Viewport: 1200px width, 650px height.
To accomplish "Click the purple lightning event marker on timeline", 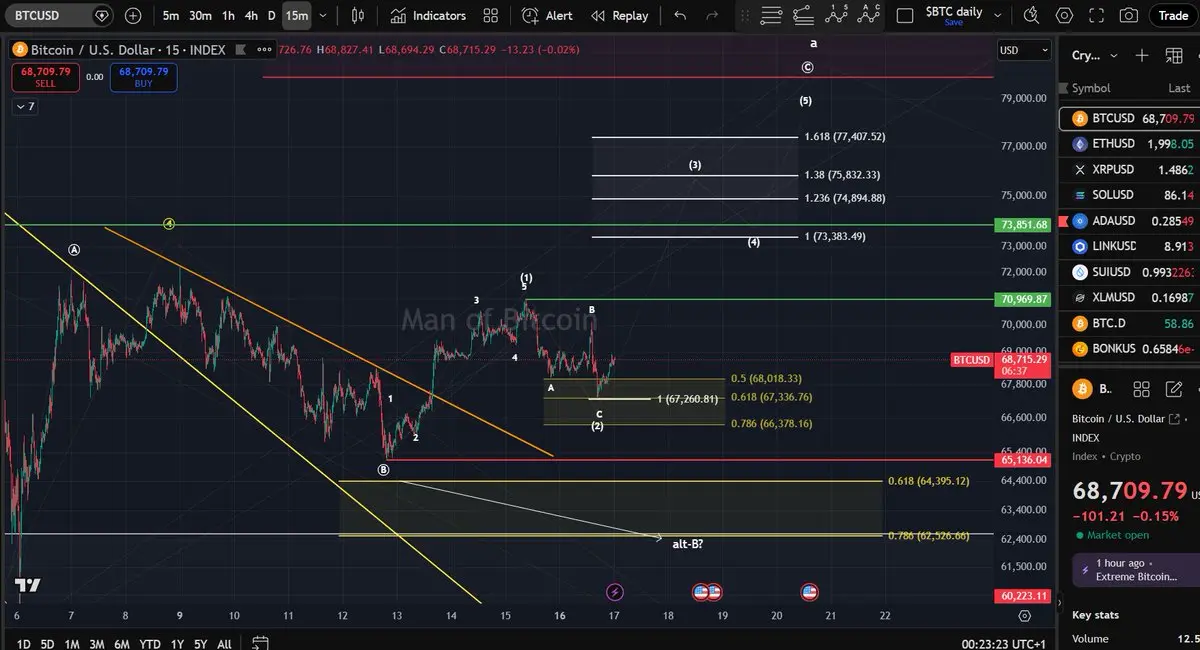I will 615,592.
